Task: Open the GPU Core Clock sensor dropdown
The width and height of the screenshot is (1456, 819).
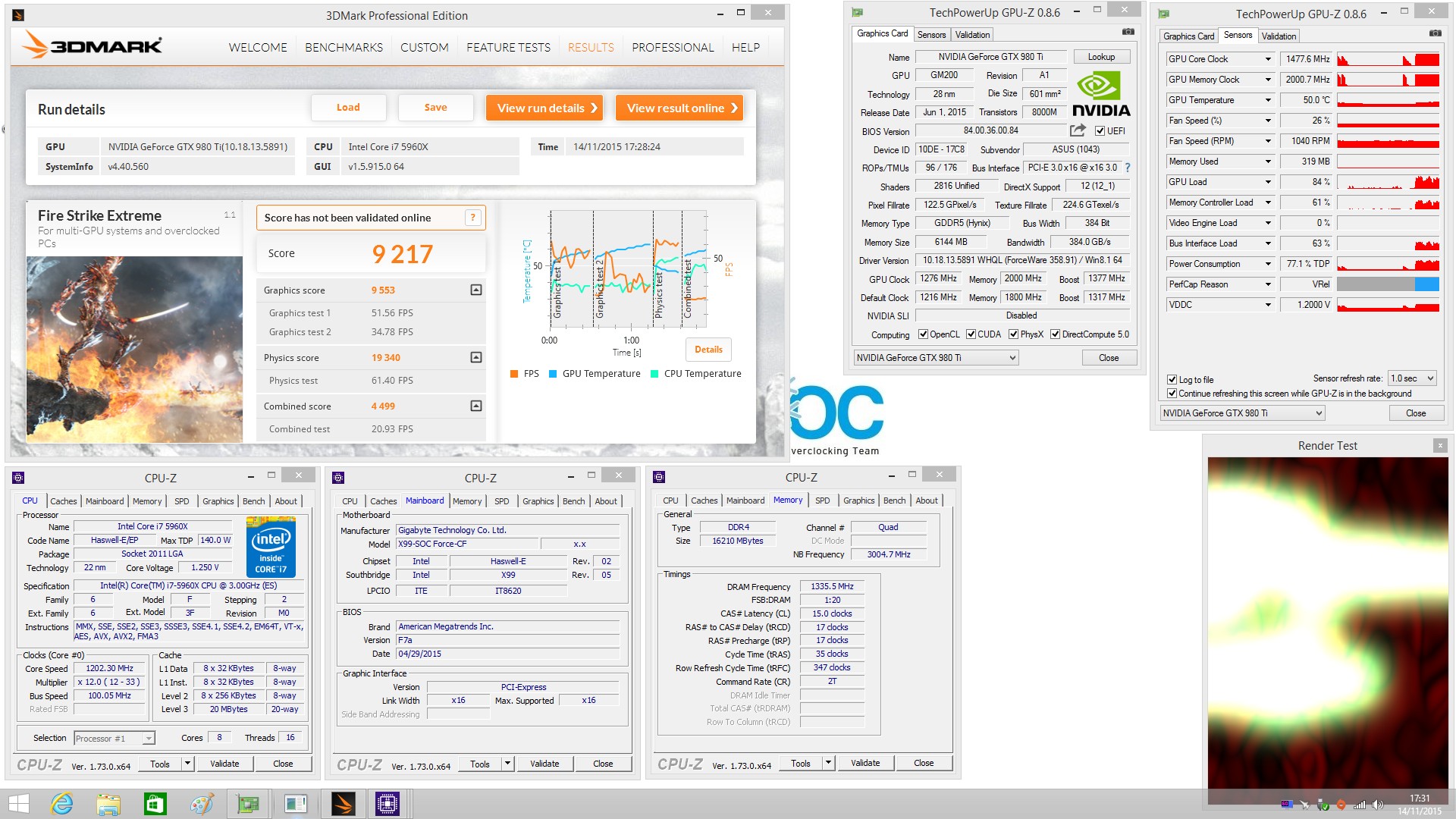Action: 1267,59
